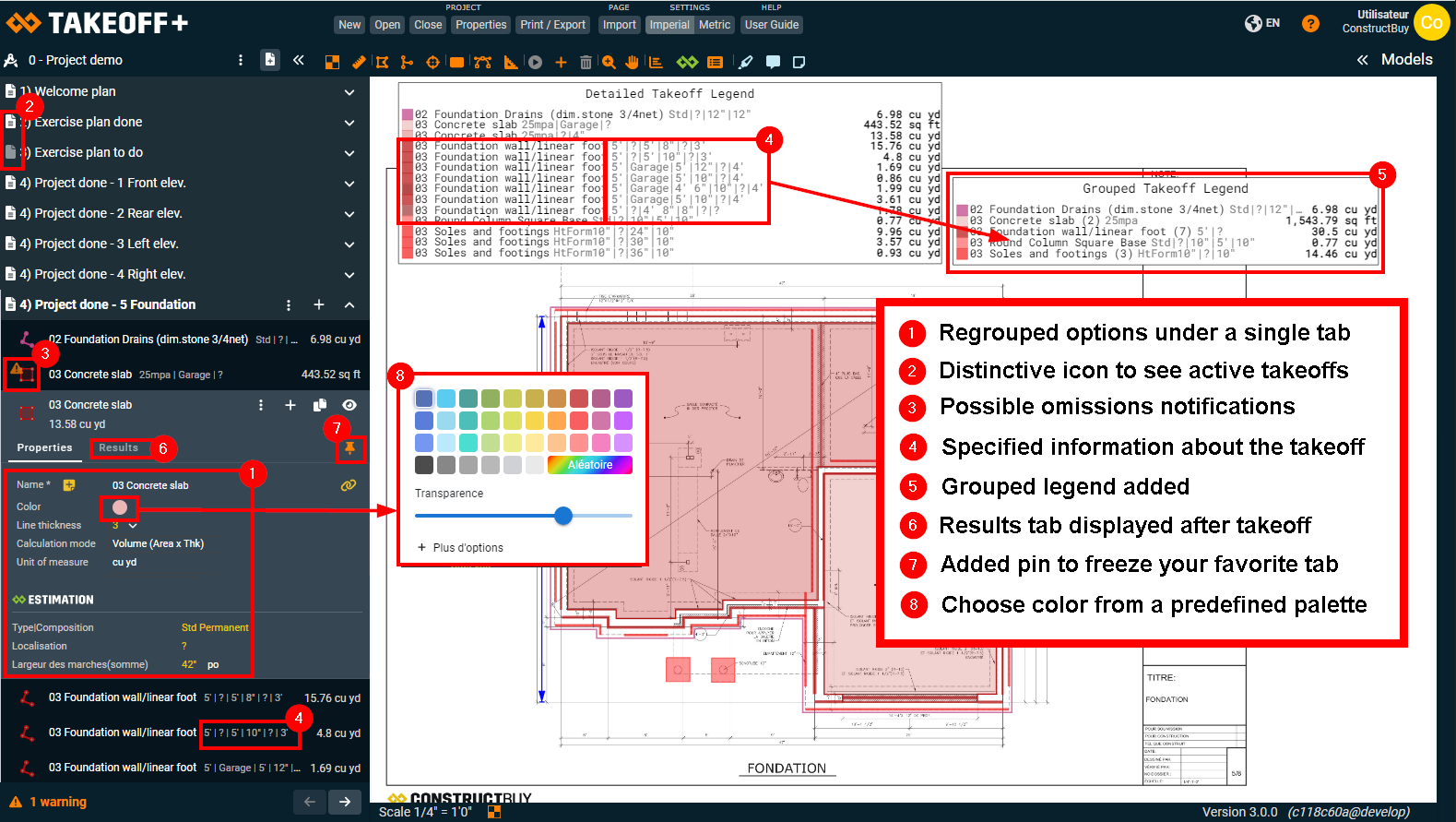1456x822 pixels.
Task: Open kebab menu on 03 Concrete slab row
Action: (x=261, y=405)
